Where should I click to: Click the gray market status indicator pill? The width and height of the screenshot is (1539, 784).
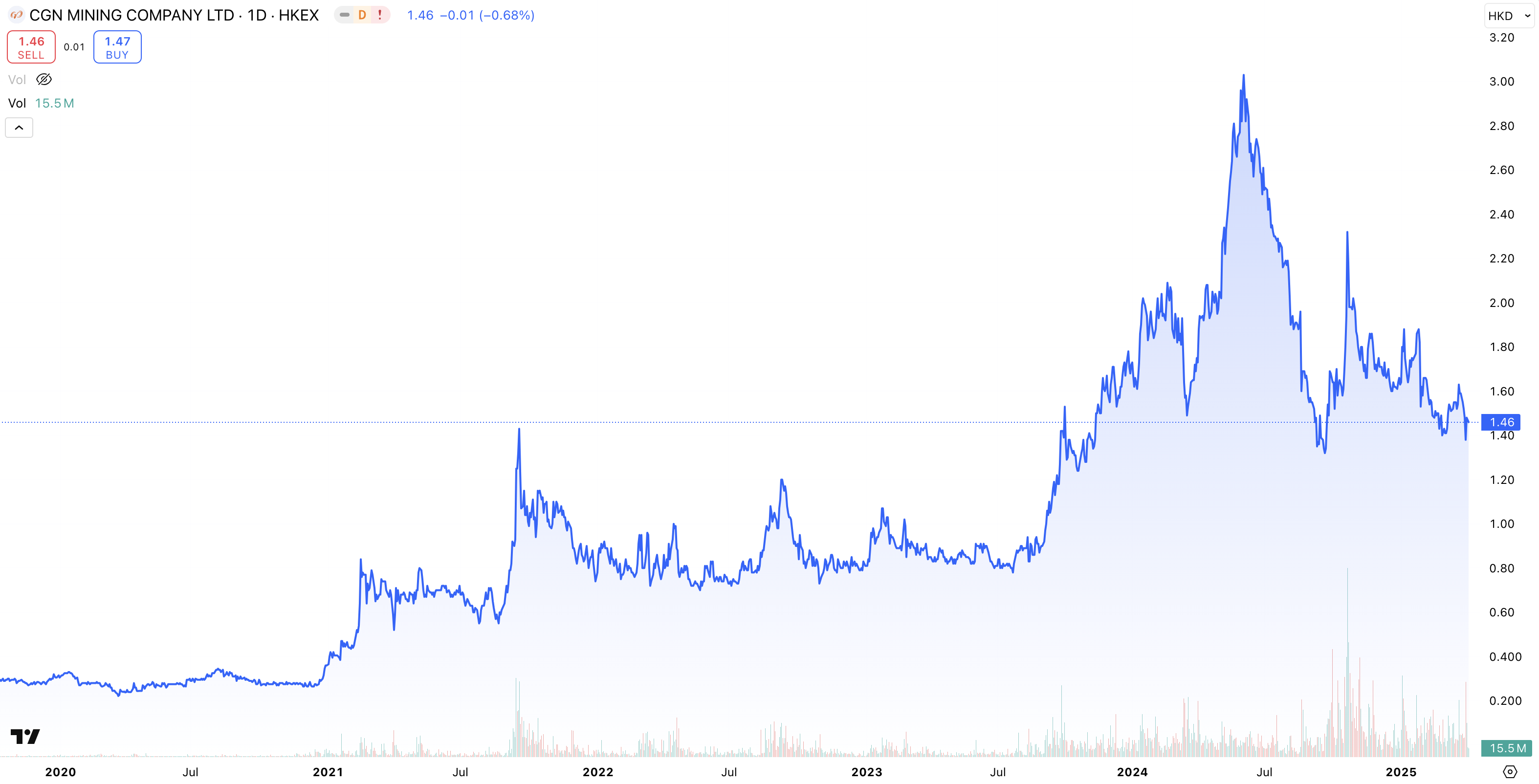(x=344, y=15)
